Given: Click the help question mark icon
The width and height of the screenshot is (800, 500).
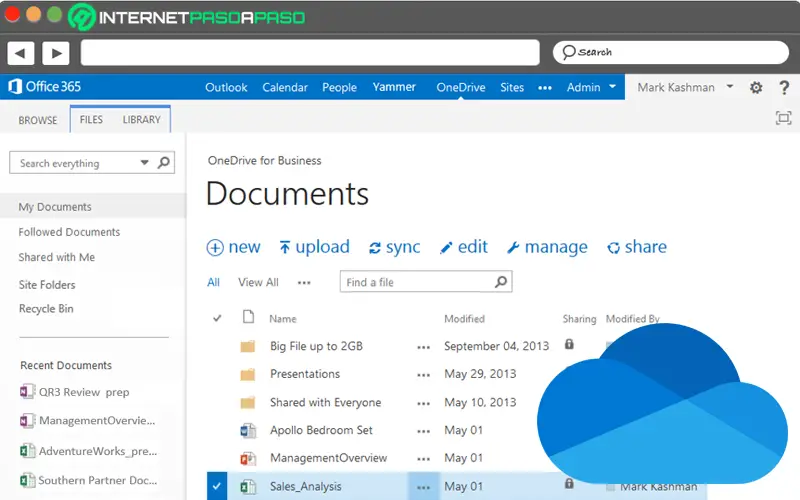Looking at the screenshot, I should (x=783, y=88).
